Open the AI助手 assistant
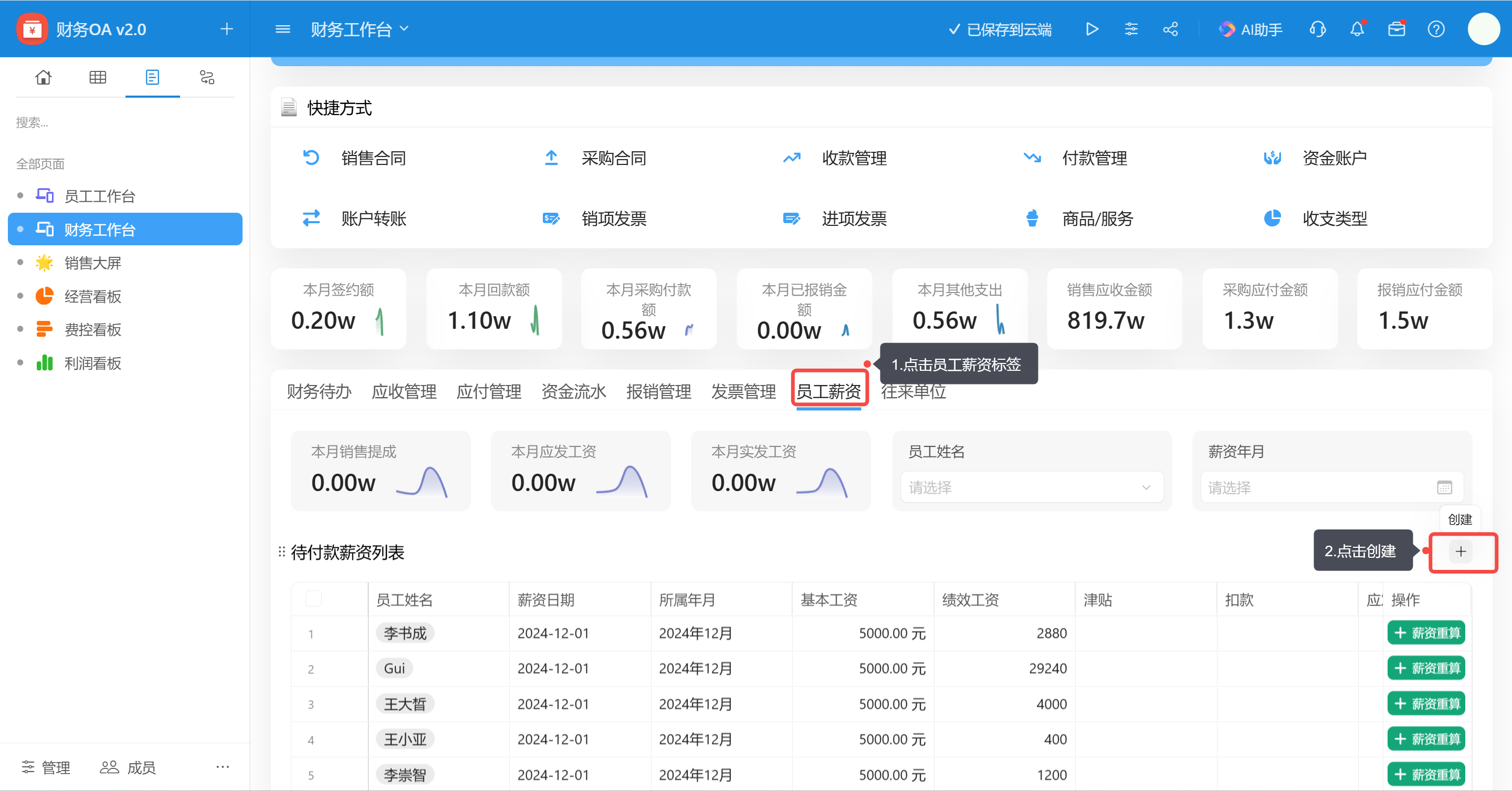The width and height of the screenshot is (1512, 791). [x=1250, y=29]
